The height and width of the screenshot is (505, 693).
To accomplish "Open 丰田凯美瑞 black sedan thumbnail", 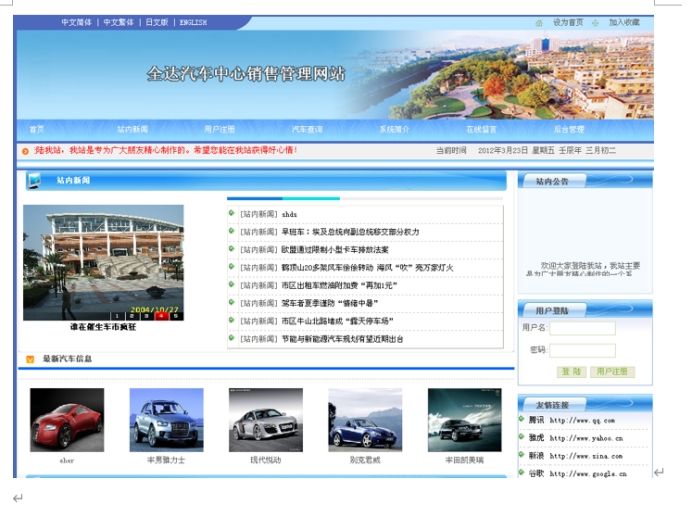I will click(x=465, y=420).
